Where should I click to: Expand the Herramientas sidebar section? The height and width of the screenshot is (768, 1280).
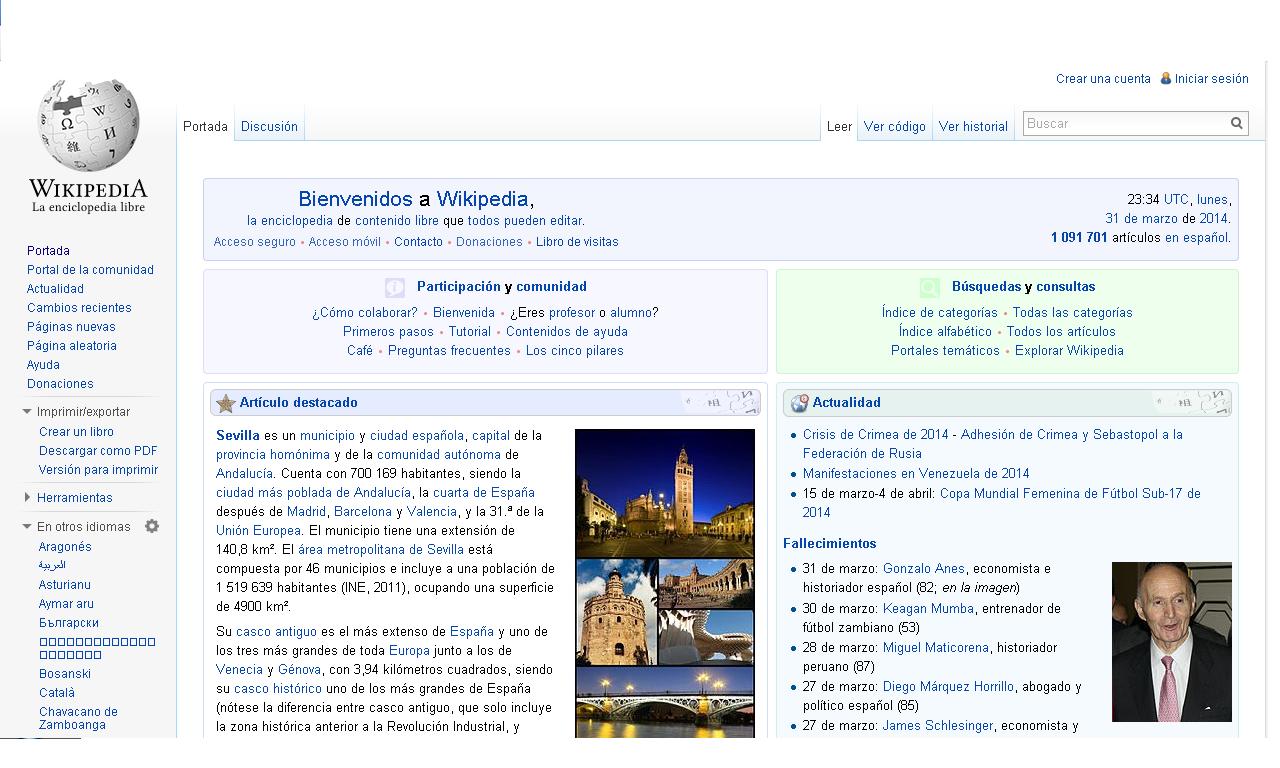pos(28,497)
